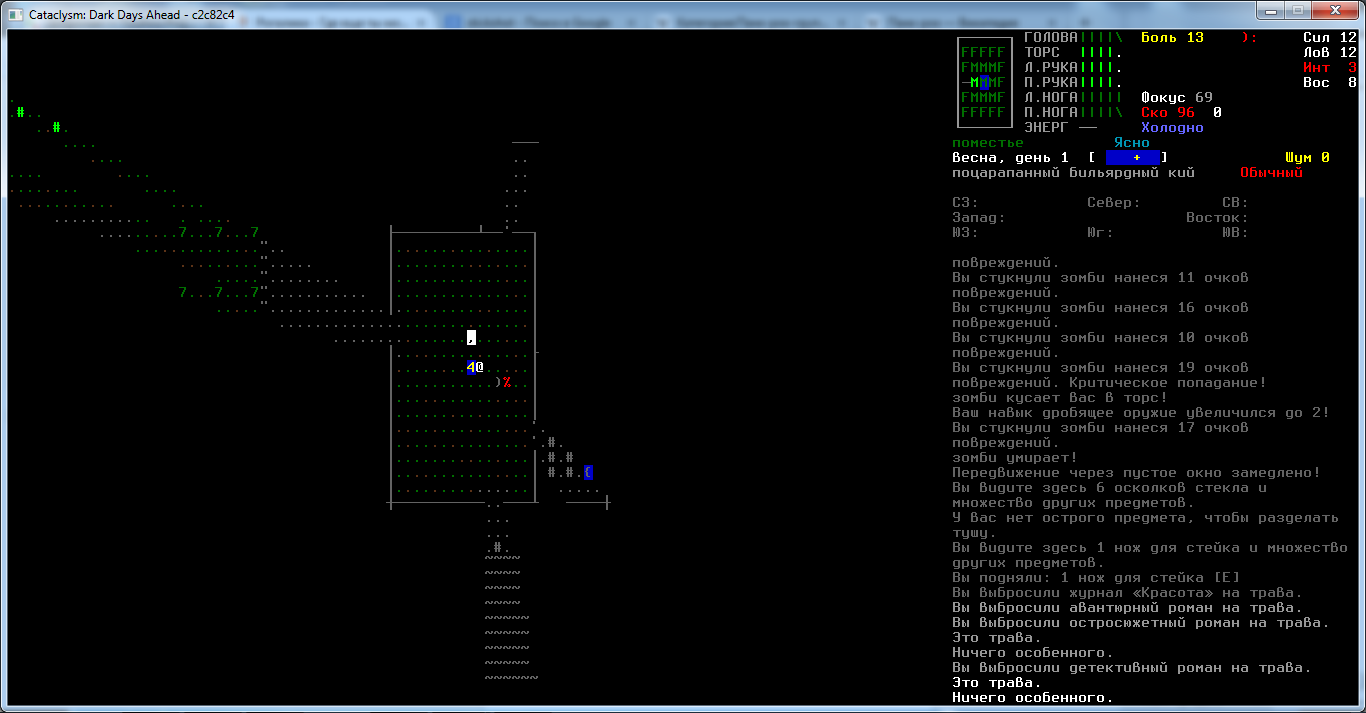Click the white @ player character
This screenshot has width=1366, height=713.
480,367
